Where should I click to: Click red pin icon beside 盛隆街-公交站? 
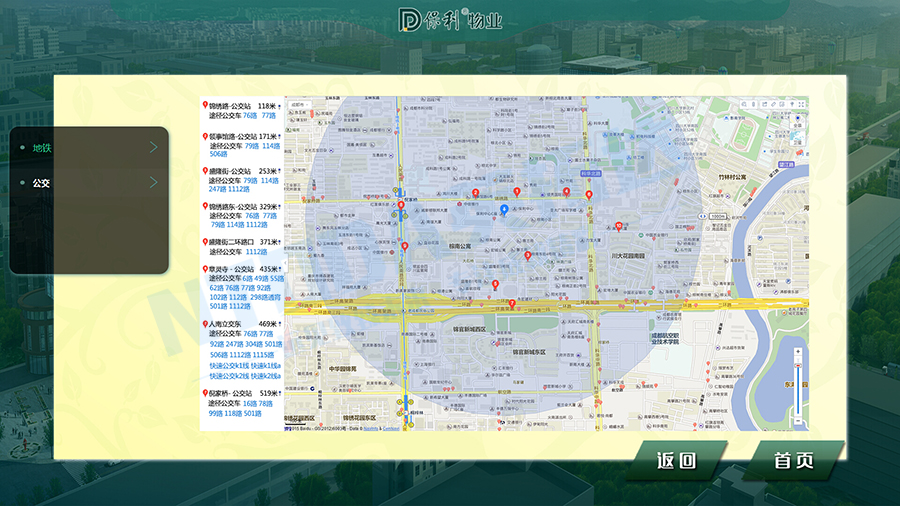pyautogui.click(x=205, y=171)
